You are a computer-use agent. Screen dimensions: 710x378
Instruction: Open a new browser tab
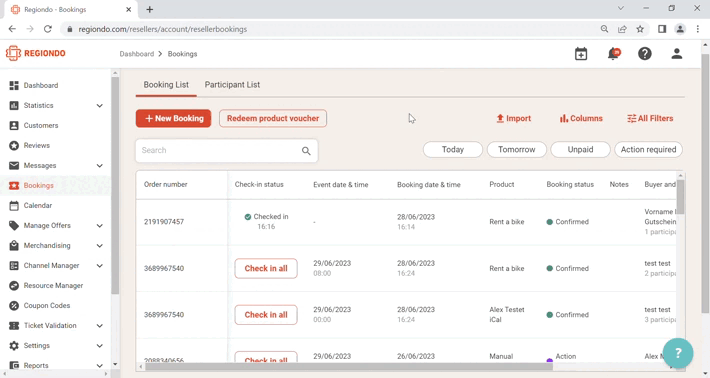click(x=150, y=9)
